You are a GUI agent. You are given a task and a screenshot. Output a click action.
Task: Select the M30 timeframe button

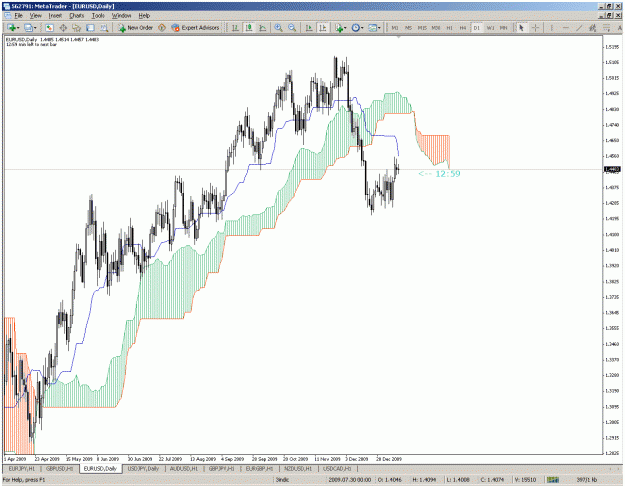[x=436, y=28]
